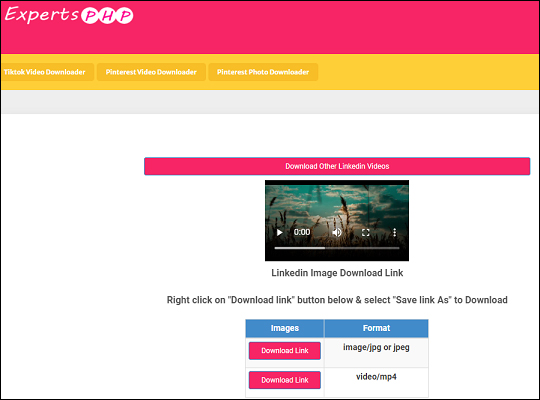540x400 pixels.
Task: Click the video progress bar
Action: [337, 248]
